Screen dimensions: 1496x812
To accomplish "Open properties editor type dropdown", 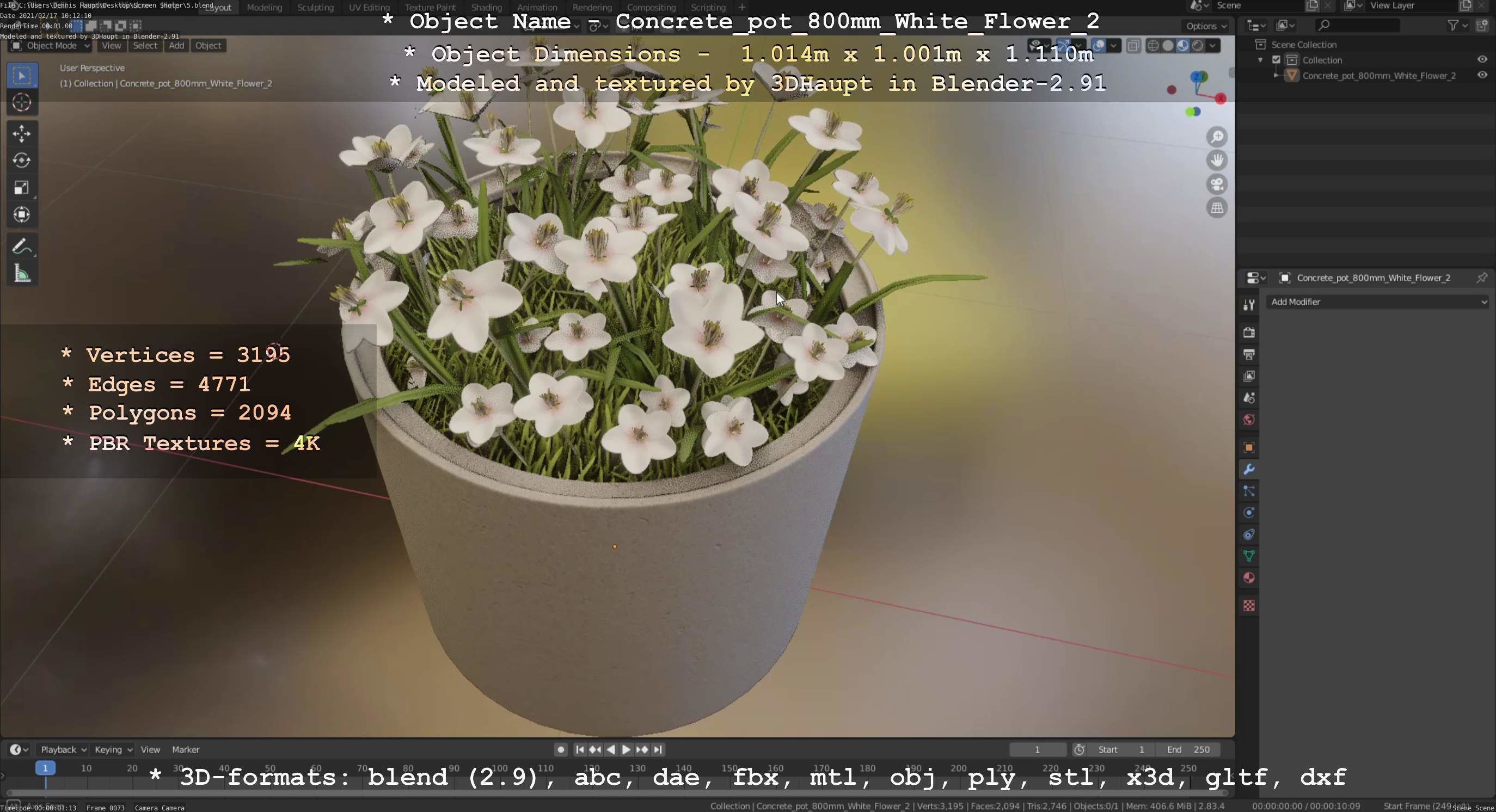I will pos(1256,278).
